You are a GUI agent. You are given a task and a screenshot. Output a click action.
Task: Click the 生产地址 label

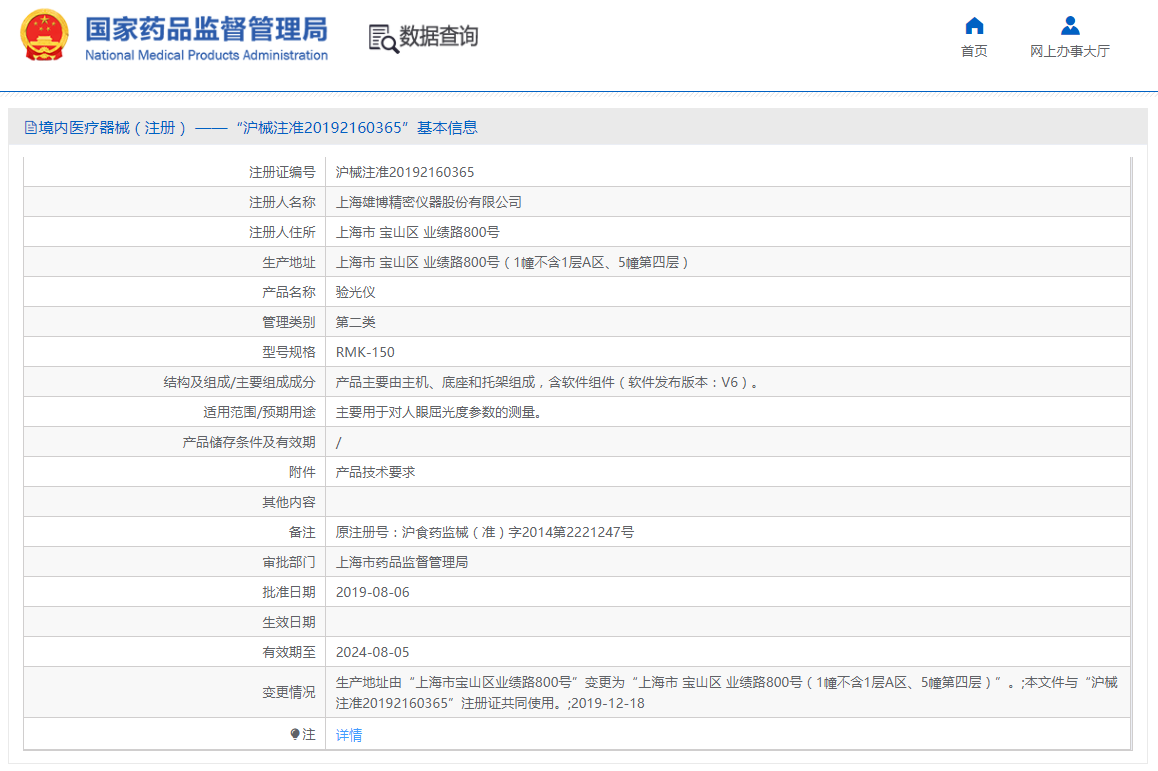(289, 262)
